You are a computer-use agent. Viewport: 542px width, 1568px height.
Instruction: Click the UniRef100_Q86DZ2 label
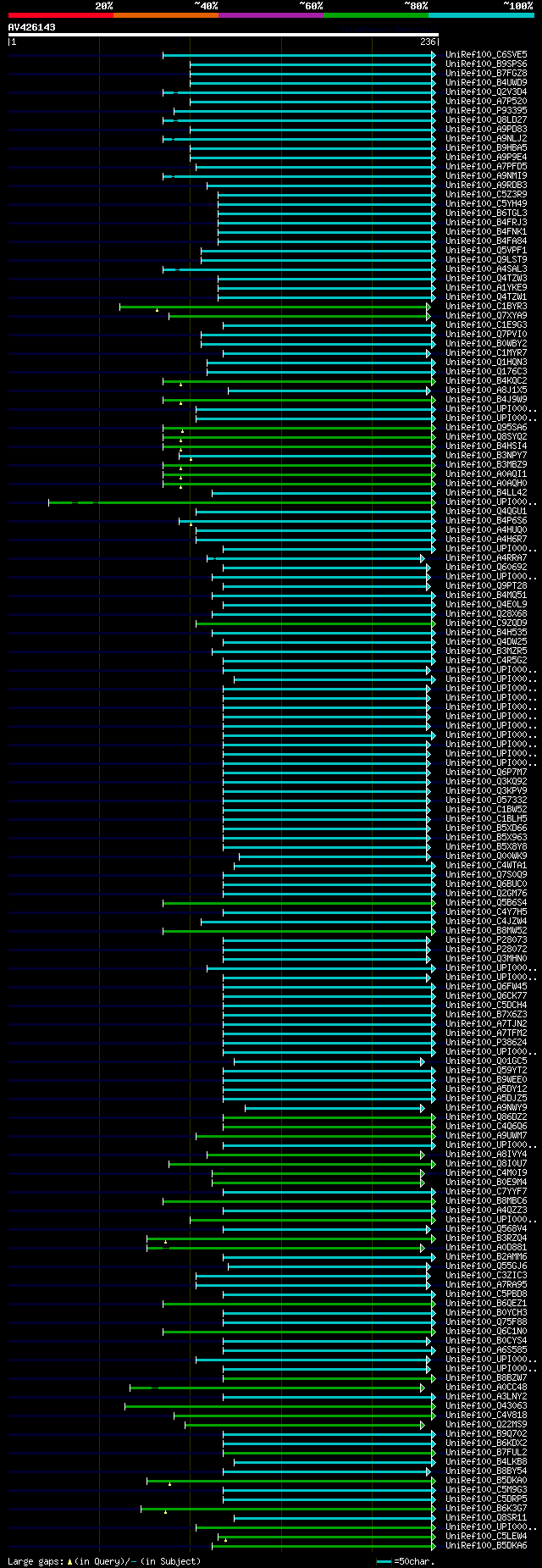pyautogui.click(x=486, y=1117)
